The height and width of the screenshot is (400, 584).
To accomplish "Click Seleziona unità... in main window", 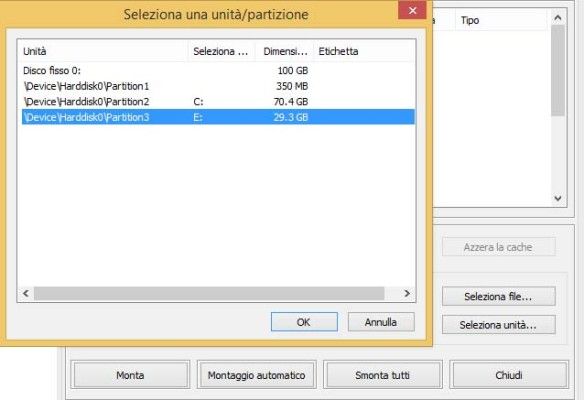I will tap(499, 325).
